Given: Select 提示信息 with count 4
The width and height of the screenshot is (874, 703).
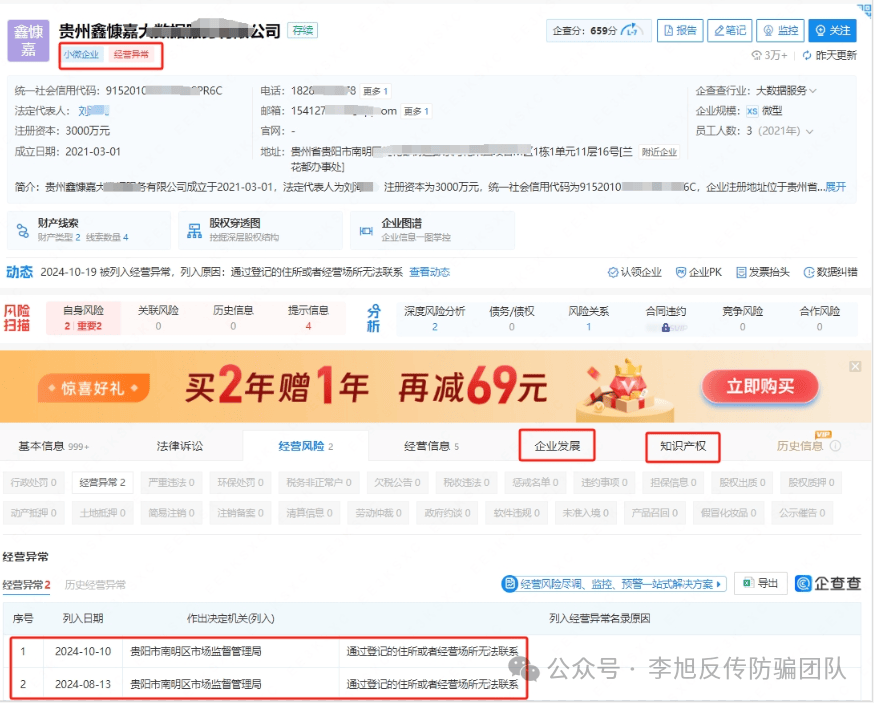Looking at the screenshot, I should click(308, 318).
